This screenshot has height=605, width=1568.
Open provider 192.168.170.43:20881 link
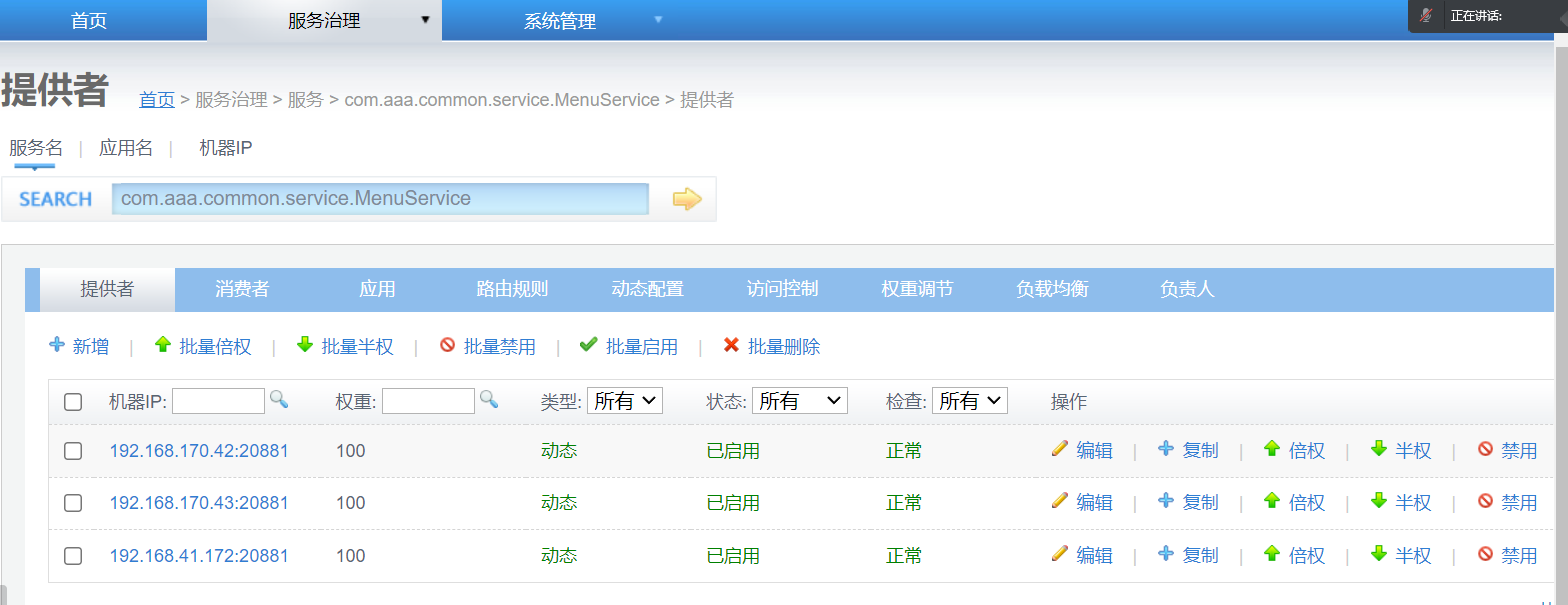199,503
